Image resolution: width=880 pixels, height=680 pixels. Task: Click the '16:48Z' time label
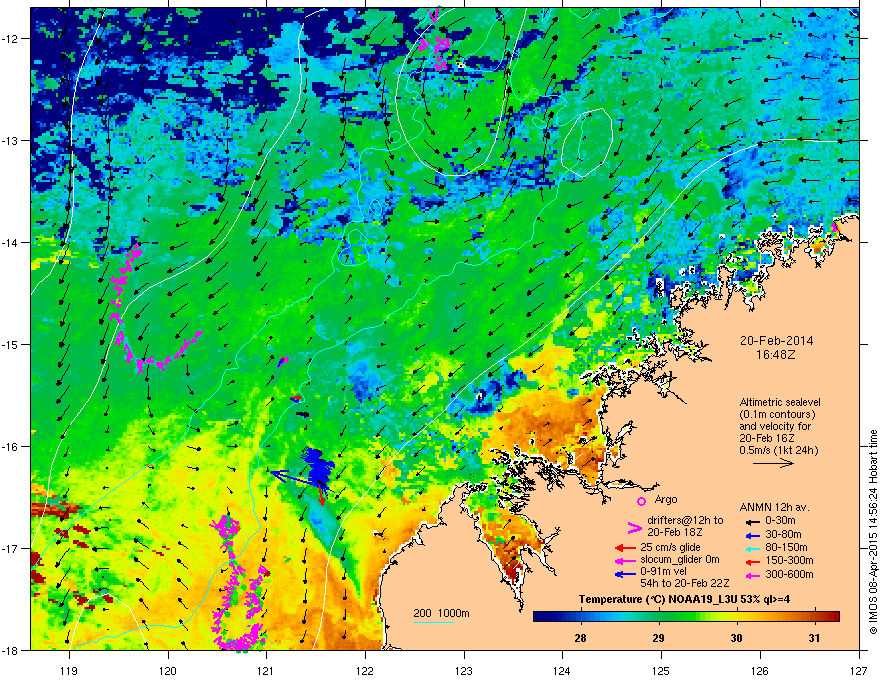pos(776,355)
